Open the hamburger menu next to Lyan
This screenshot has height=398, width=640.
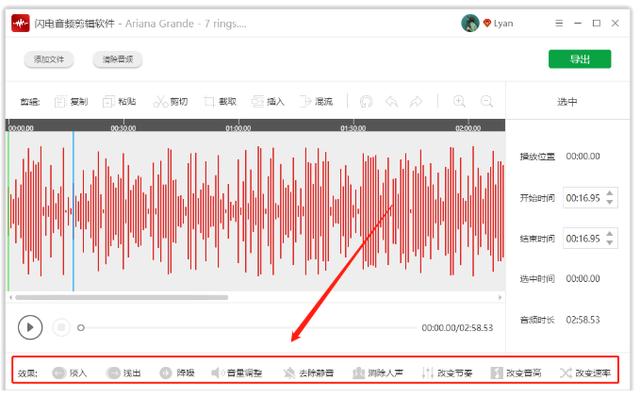(559, 23)
